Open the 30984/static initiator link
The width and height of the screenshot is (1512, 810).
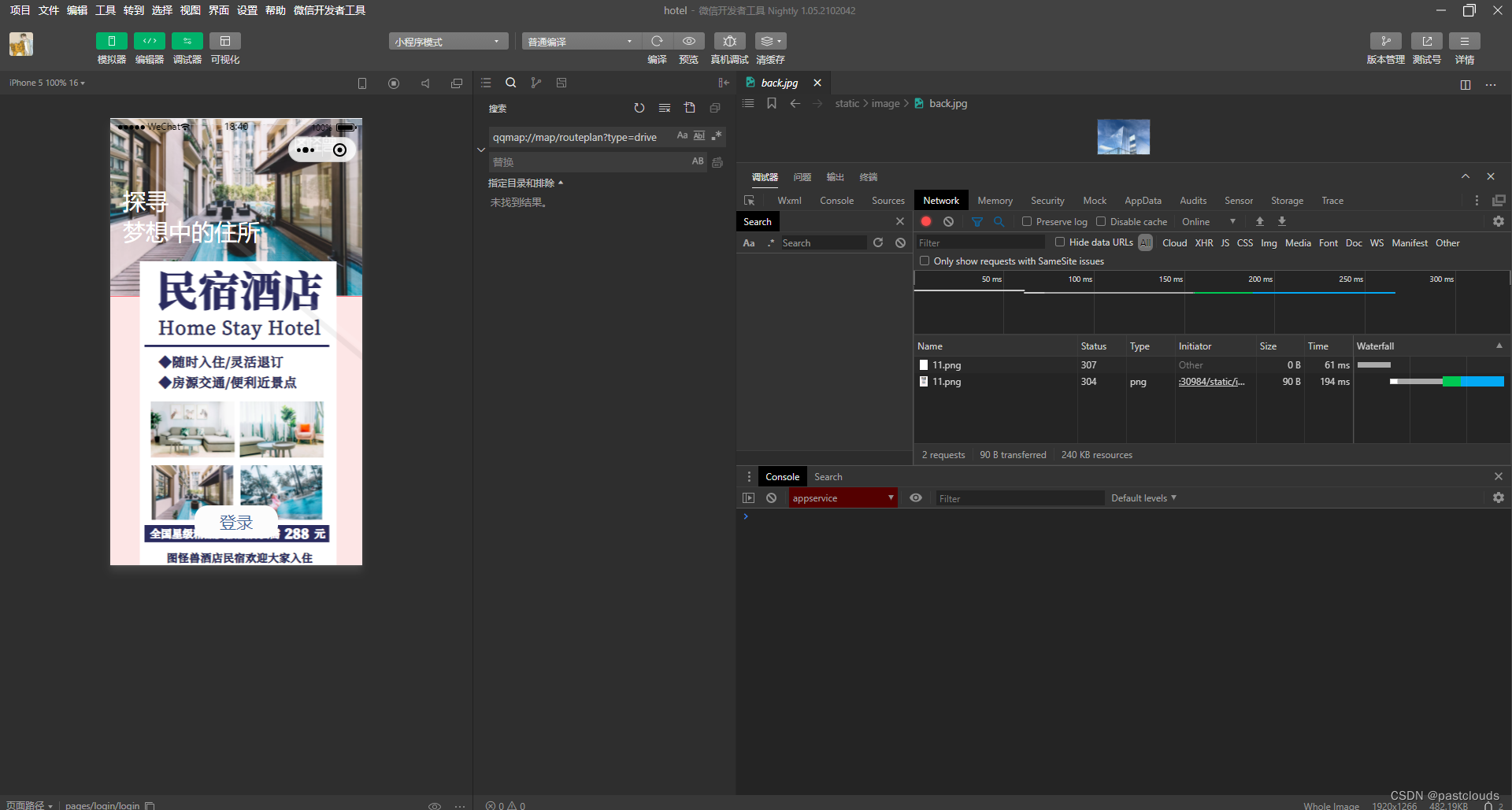1211,382
